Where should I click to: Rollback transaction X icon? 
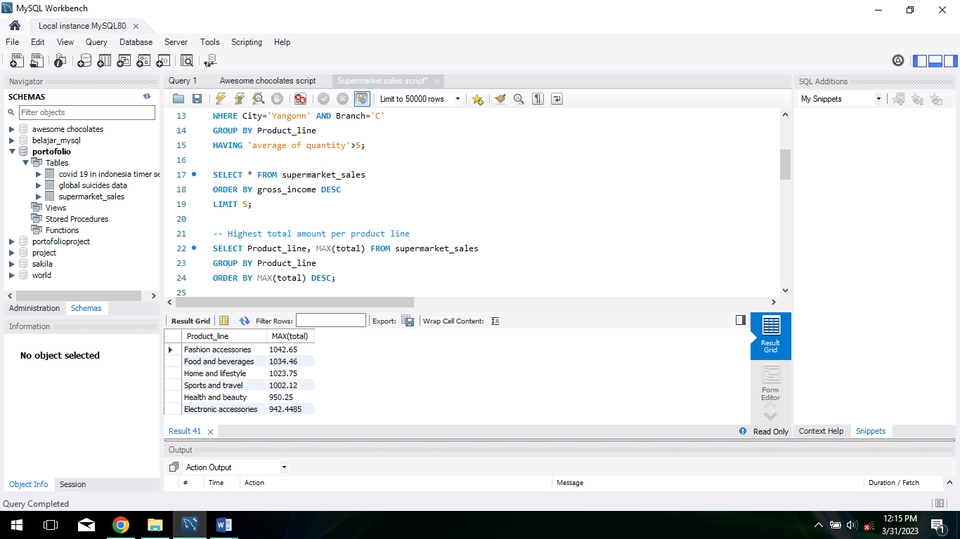coord(342,99)
